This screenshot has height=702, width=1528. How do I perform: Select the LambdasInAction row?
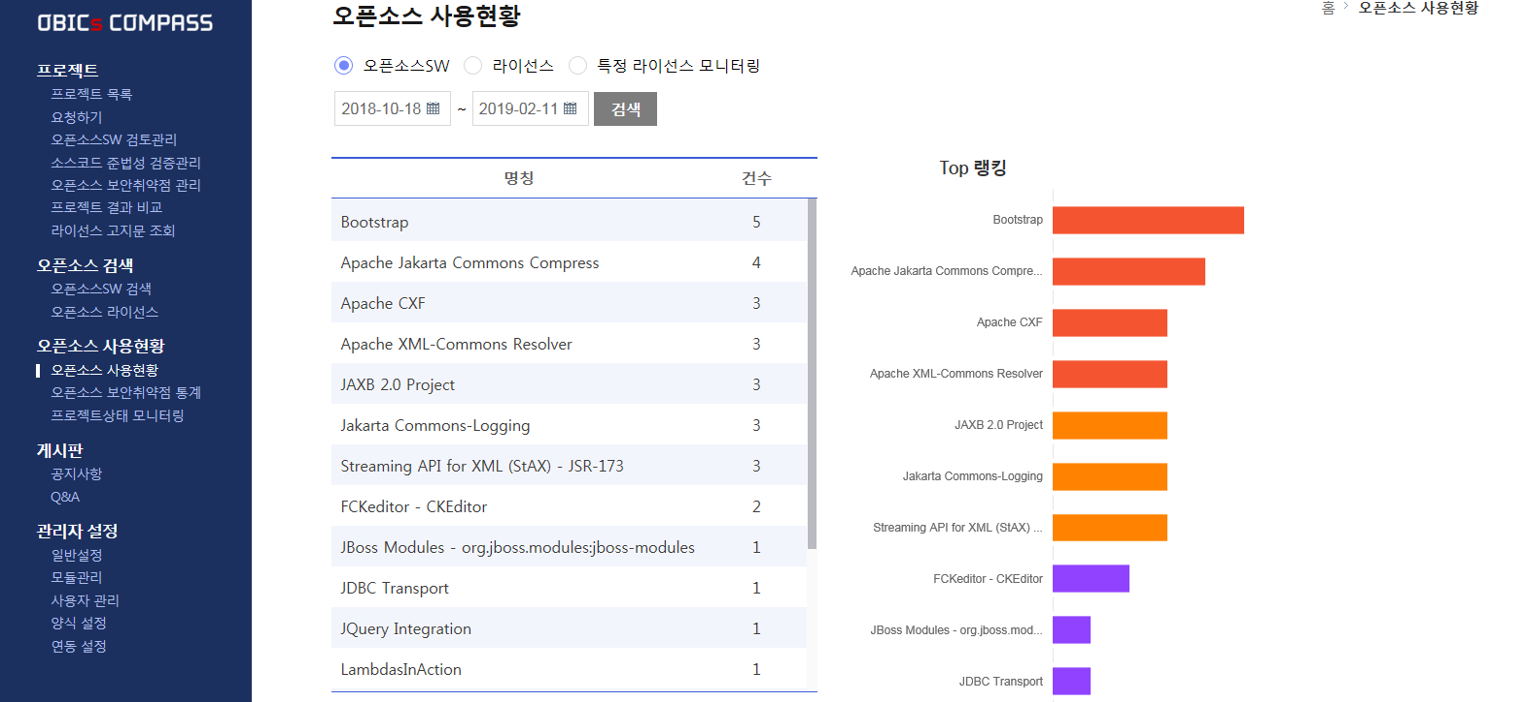569,669
